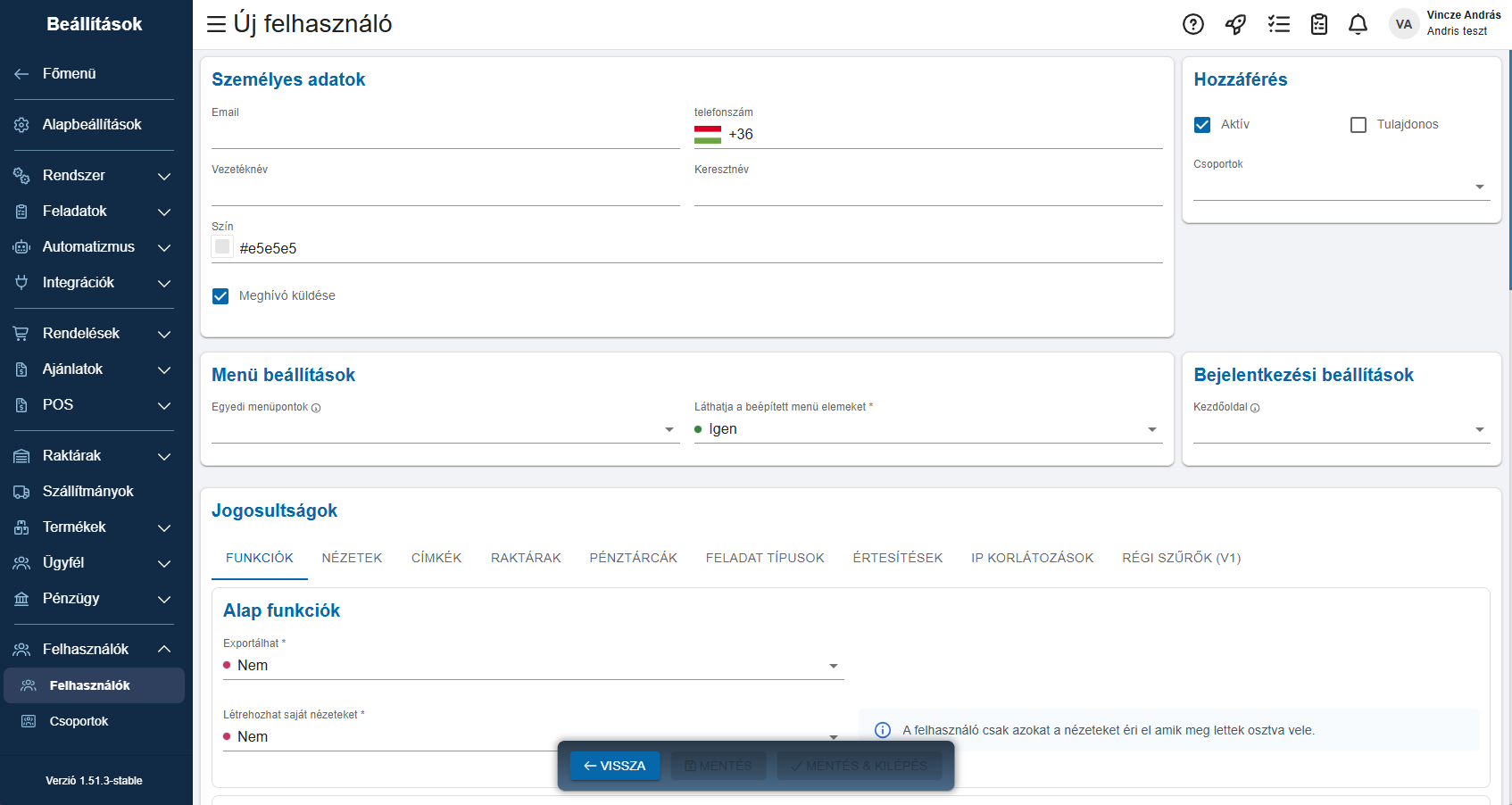Click the rocket icon in header
1512x805 pixels.
(x=1235, y=24)
